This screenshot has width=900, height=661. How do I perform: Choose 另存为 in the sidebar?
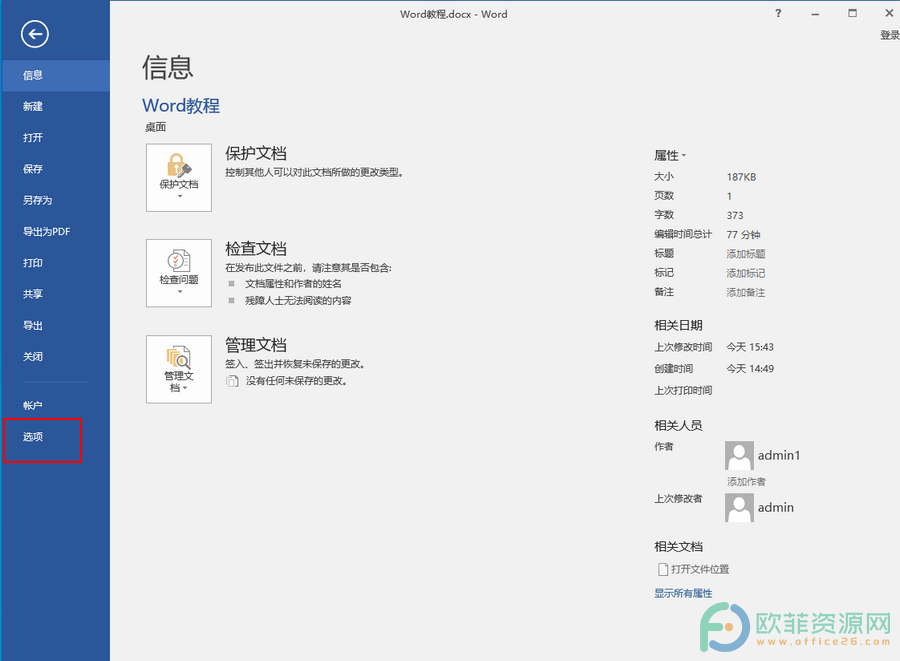[55, 200]
